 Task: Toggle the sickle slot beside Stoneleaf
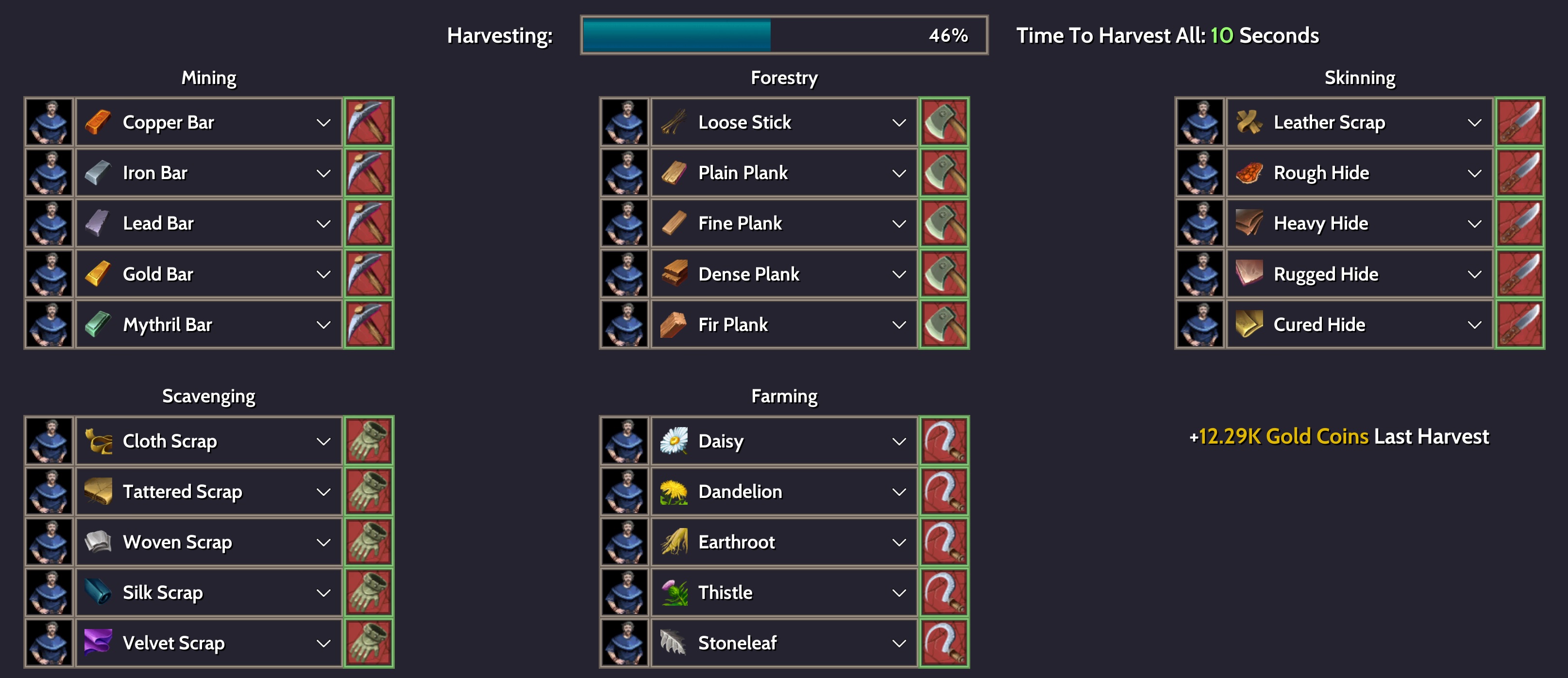[944, 643]
